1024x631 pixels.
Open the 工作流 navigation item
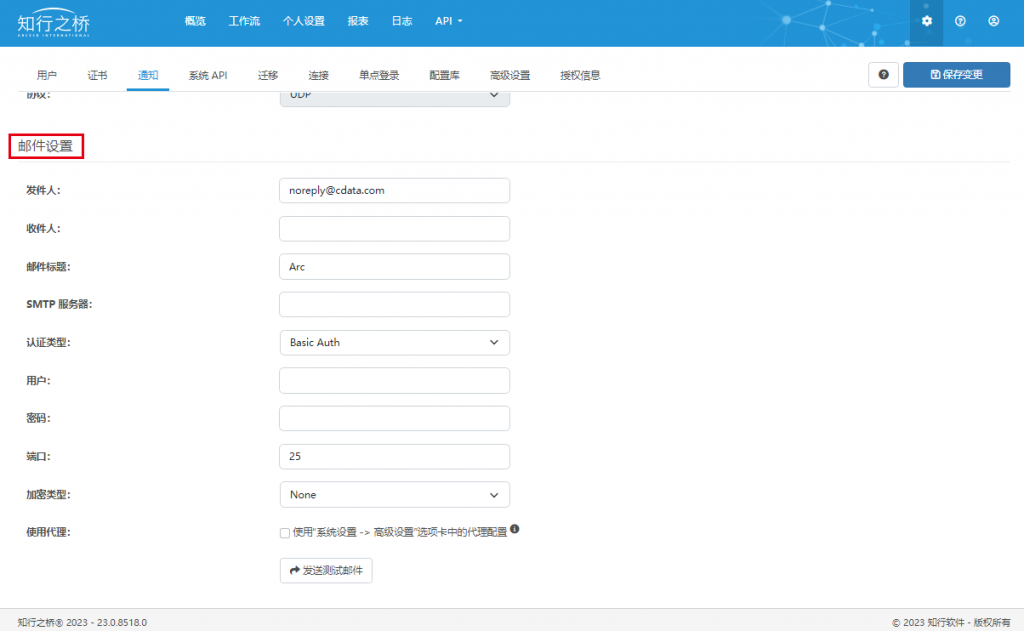244,21
